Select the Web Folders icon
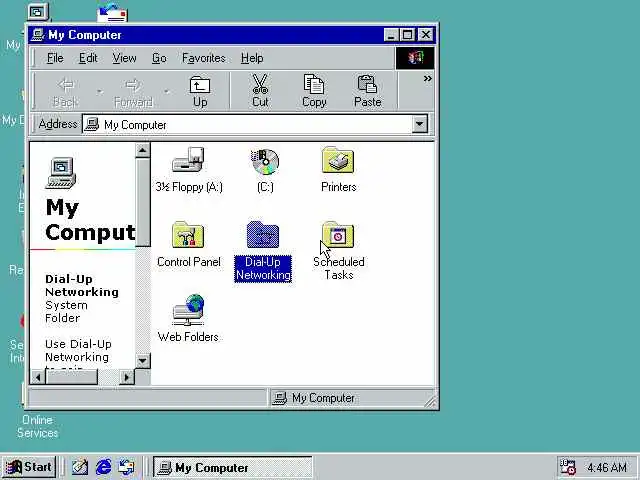 pos(188,310)
